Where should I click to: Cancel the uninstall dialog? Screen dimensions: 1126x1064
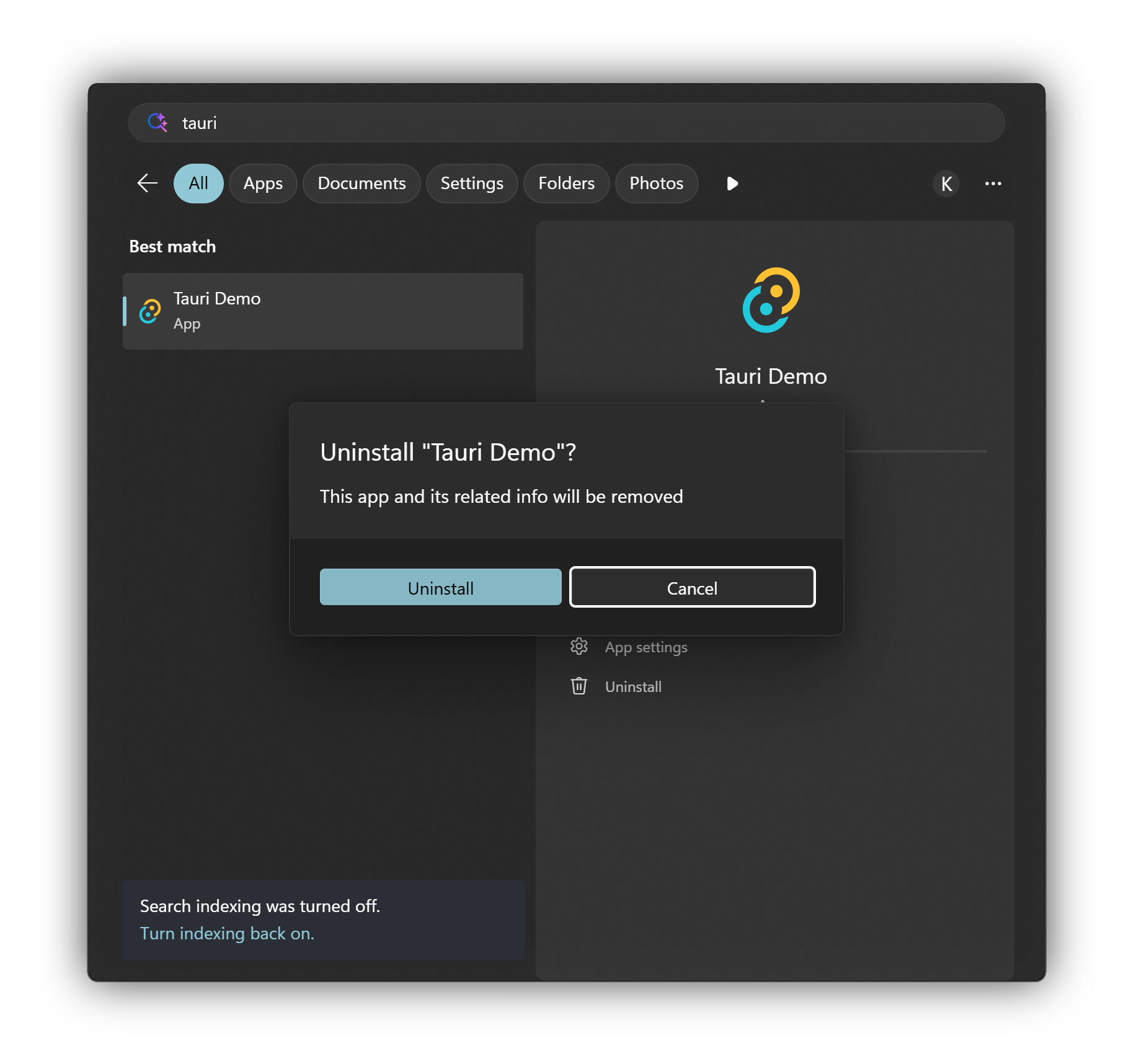693,587
